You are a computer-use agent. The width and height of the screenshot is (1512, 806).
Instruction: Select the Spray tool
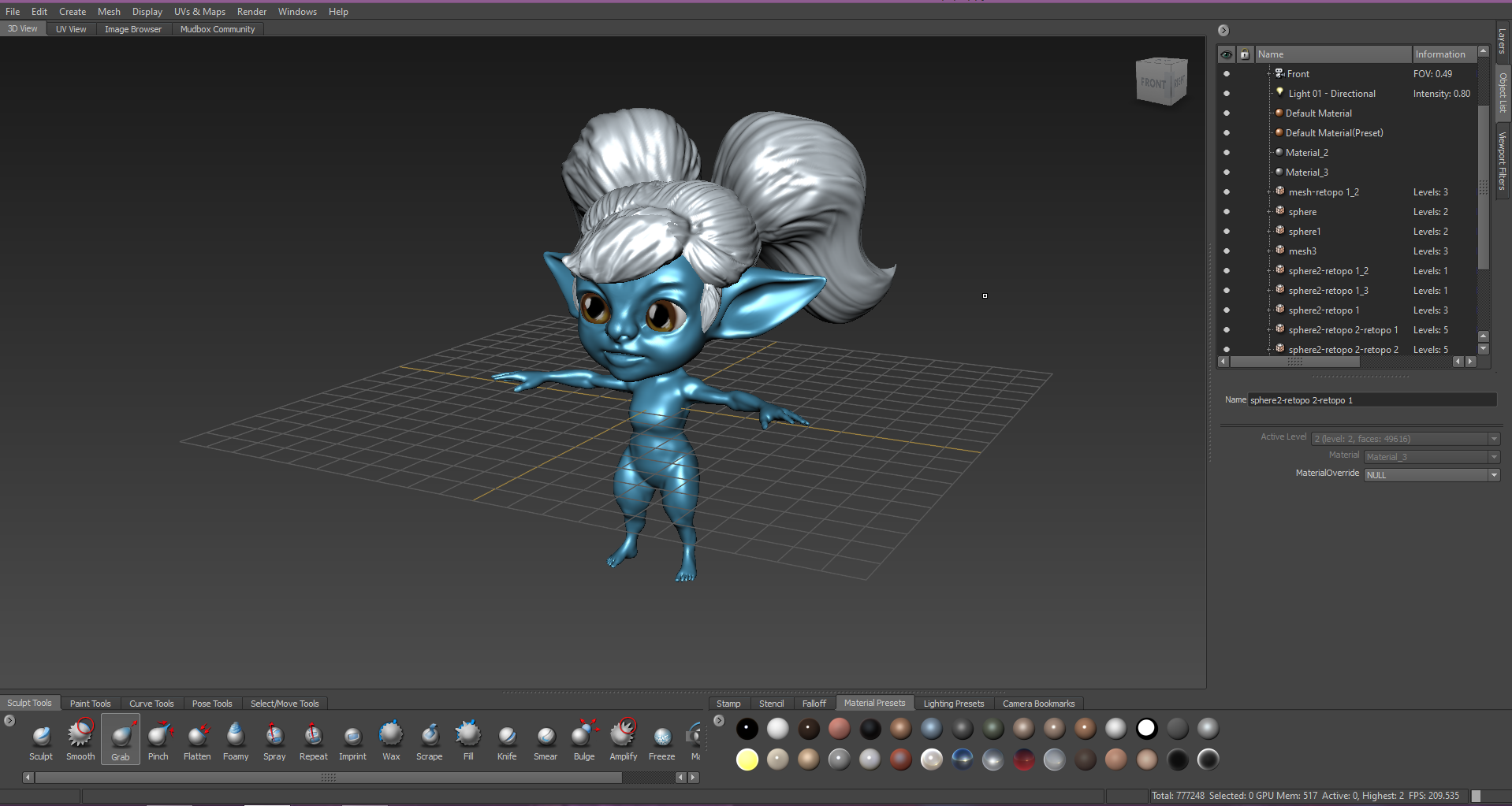pos(274,741)
